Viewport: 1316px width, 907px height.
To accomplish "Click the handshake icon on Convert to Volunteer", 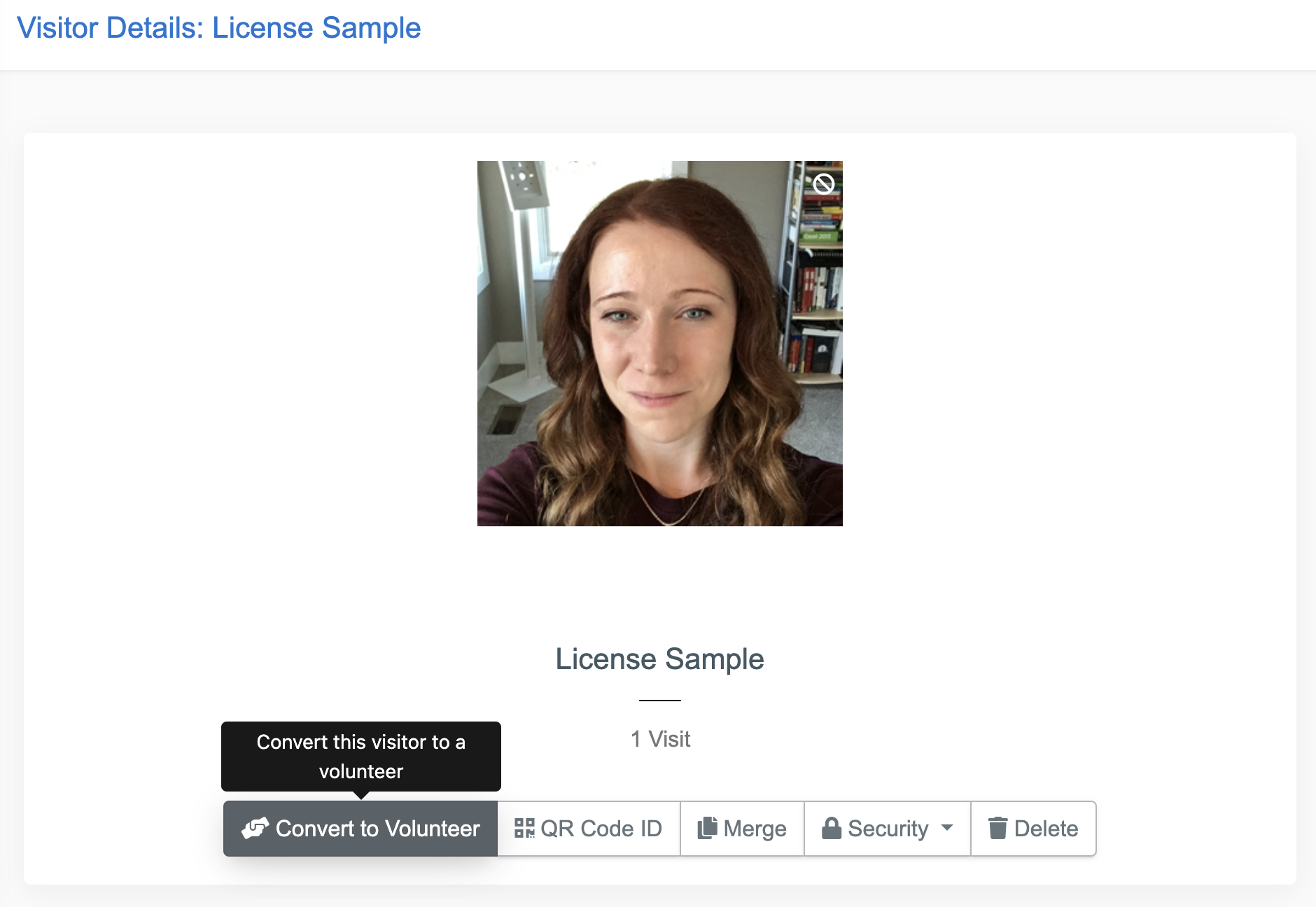I will (255, 829).
